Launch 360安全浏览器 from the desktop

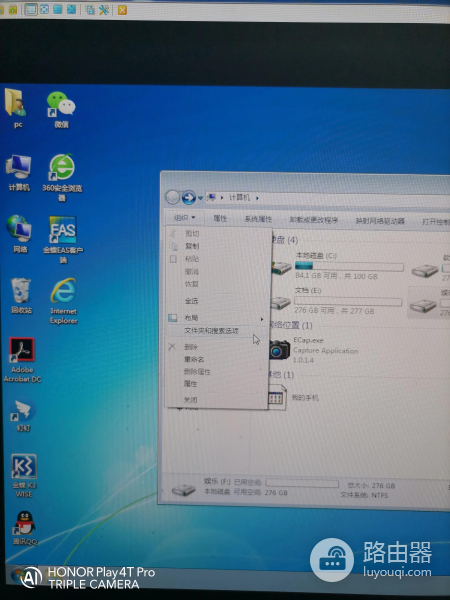(x=62, y=177)
